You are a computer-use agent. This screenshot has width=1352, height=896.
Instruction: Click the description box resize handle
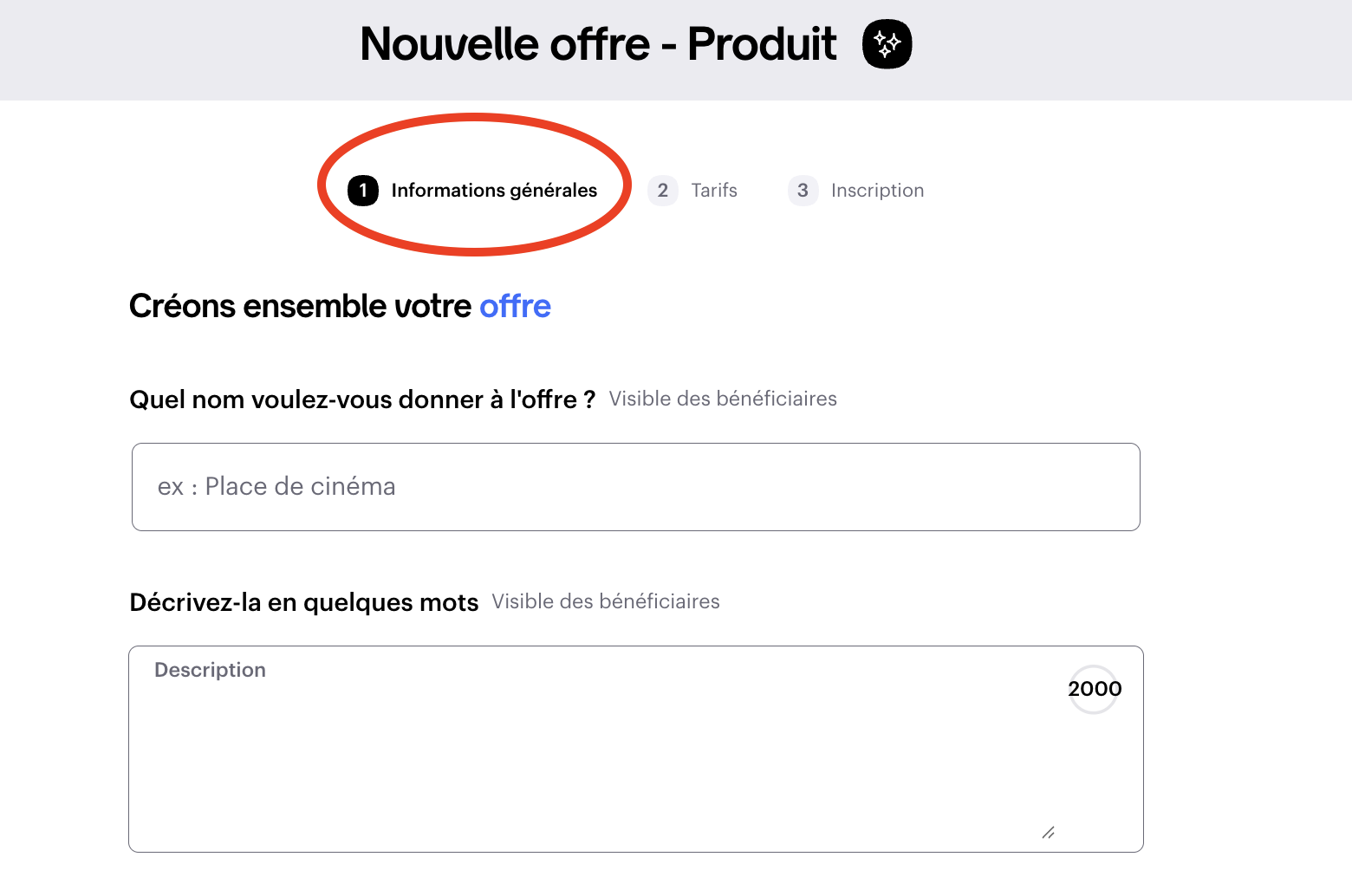pyautogui.click(x=1048, y=833)
